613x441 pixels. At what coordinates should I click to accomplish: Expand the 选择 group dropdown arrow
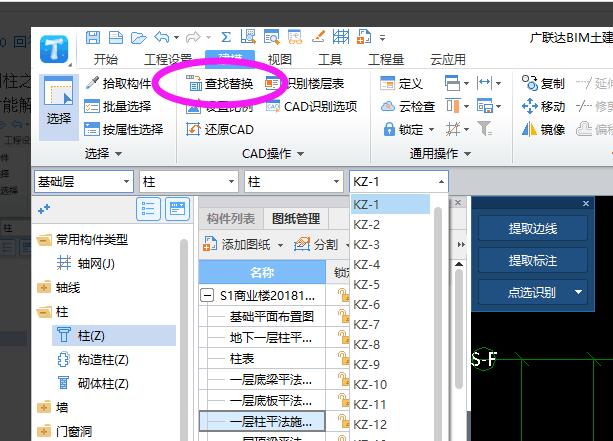coord(118,154)
